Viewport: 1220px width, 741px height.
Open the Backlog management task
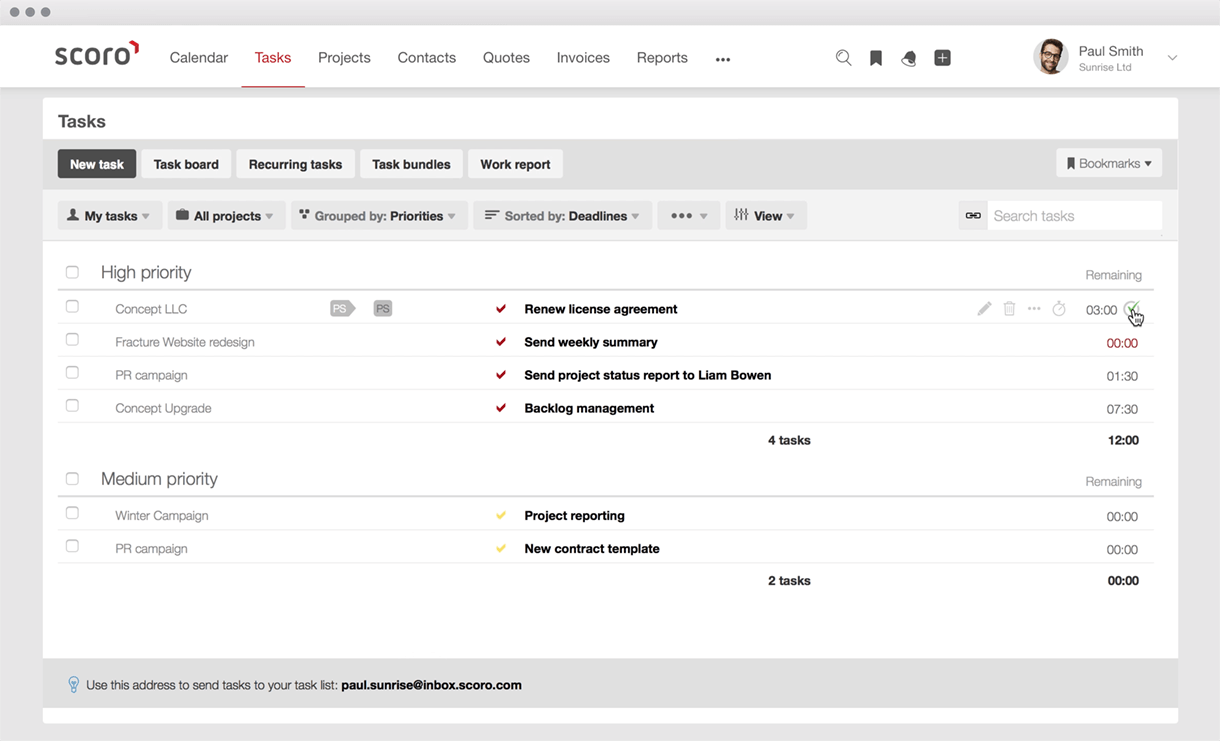coord(589,408)
